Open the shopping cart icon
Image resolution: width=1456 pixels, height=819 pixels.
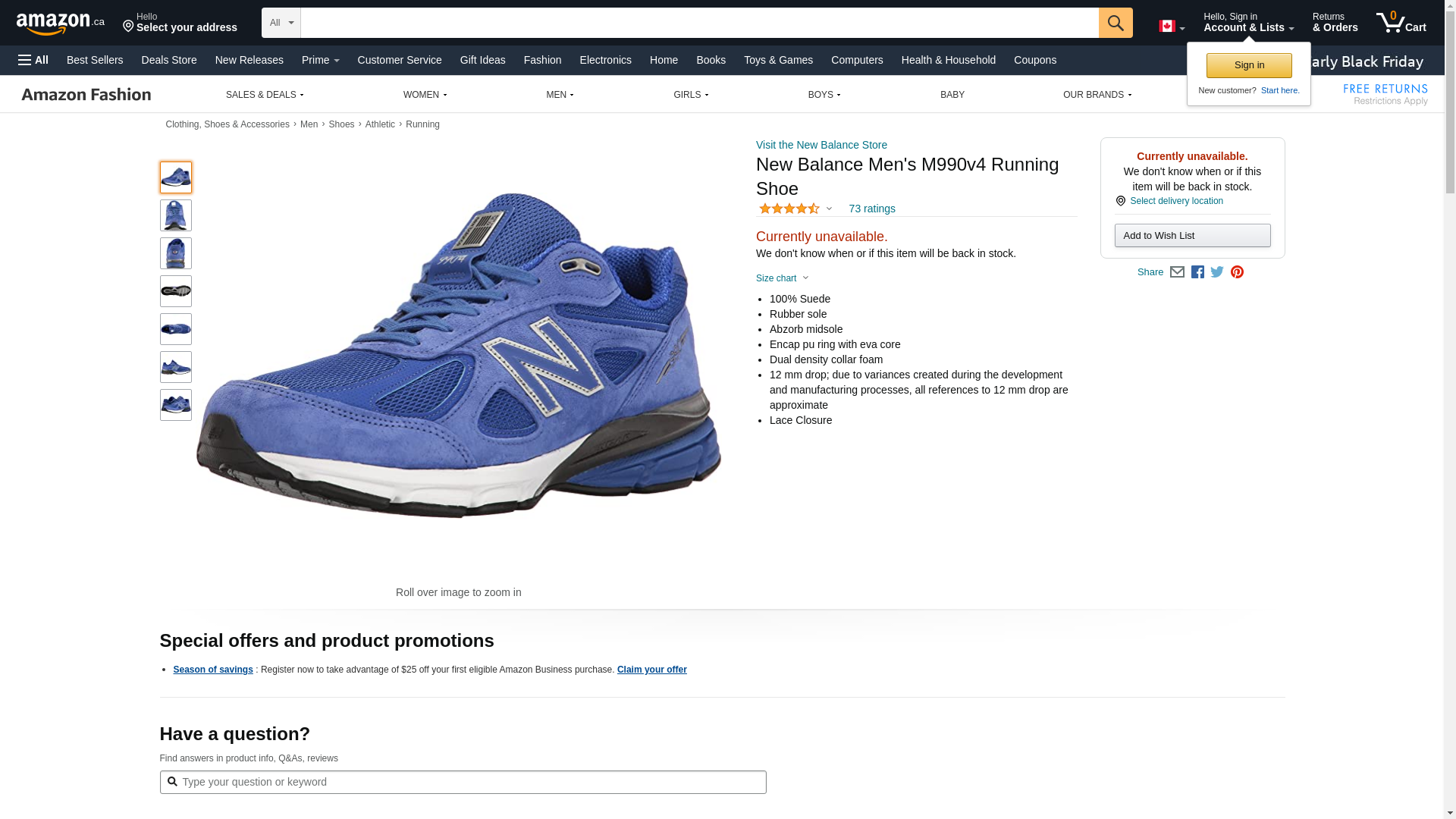[1400, 23]
